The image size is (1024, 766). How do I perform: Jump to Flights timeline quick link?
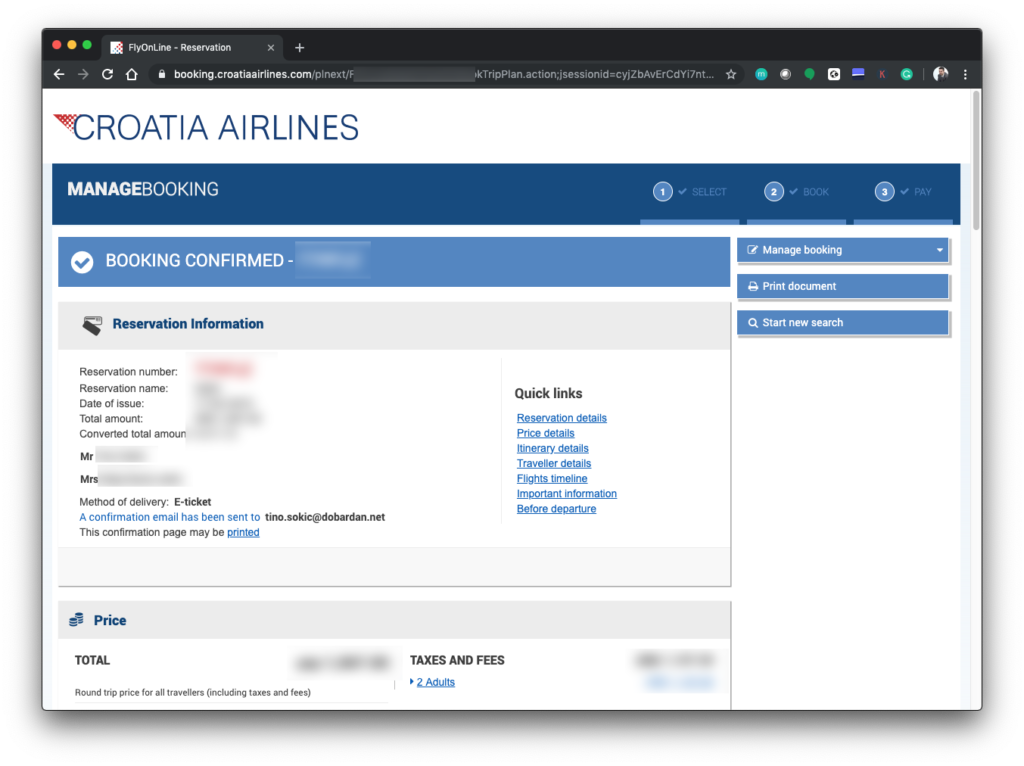coord(552,479)
